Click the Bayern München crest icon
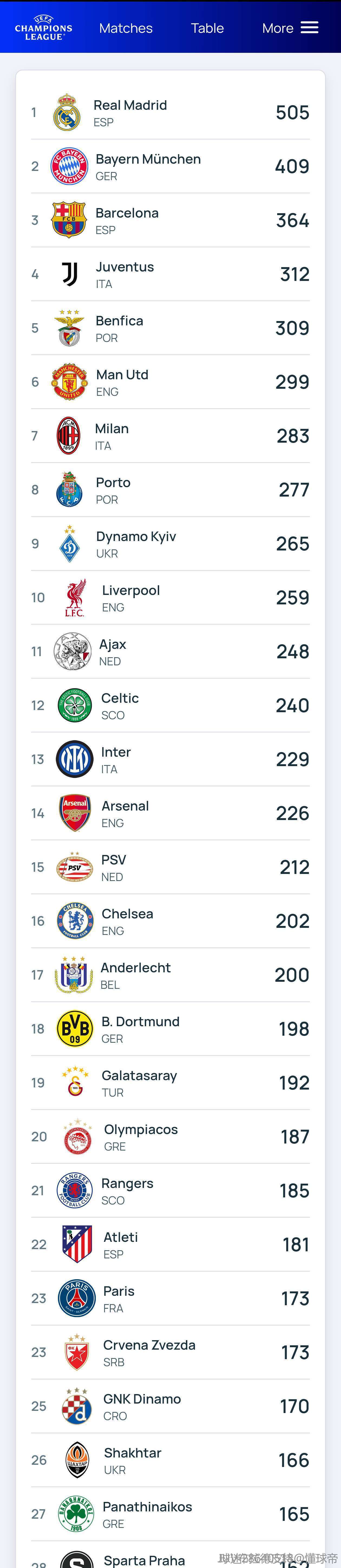 [69, 166]
